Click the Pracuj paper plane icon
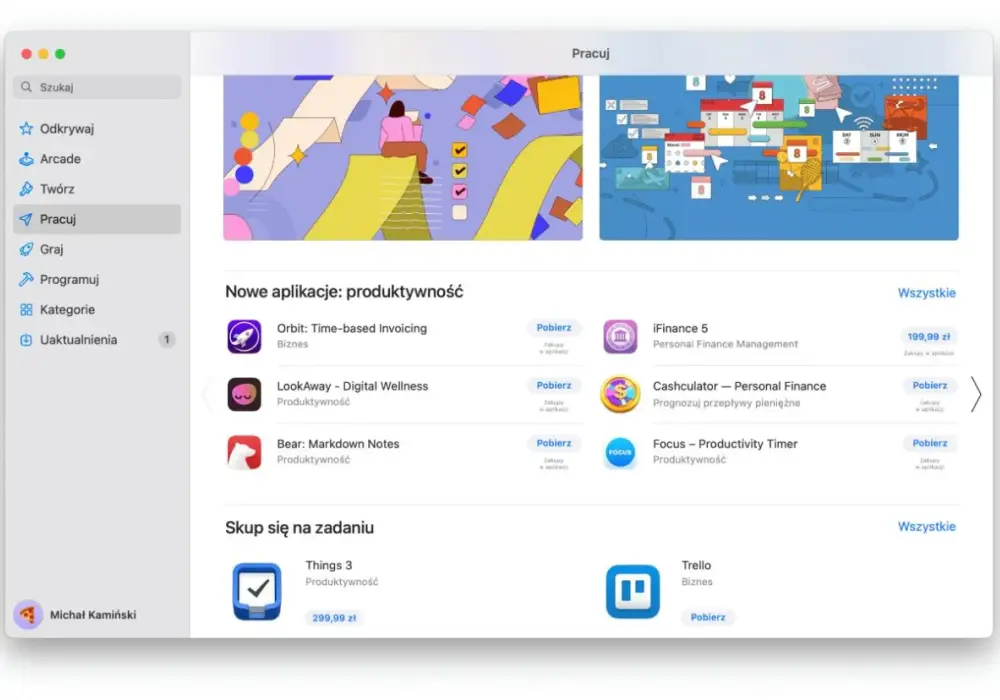 pyautogui.click(x=26, y=219)
